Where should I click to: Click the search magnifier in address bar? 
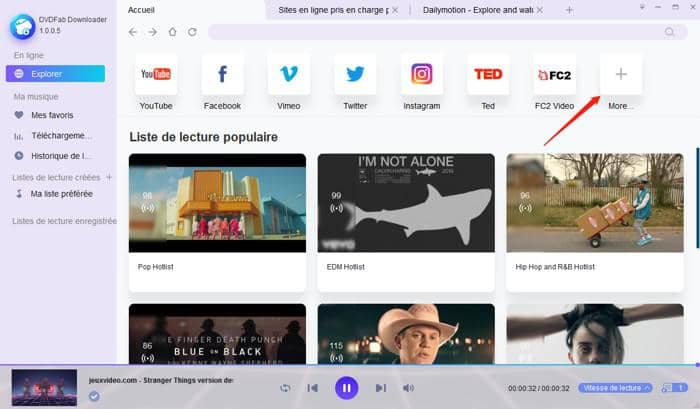coord(669,32)
